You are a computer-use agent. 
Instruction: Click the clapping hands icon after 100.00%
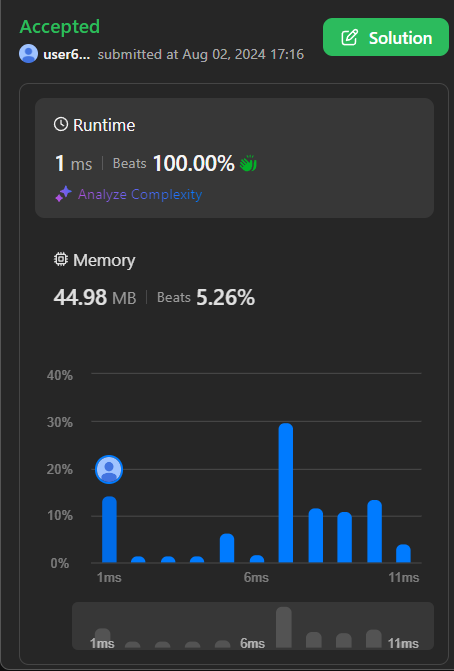[x=248, y=163]
